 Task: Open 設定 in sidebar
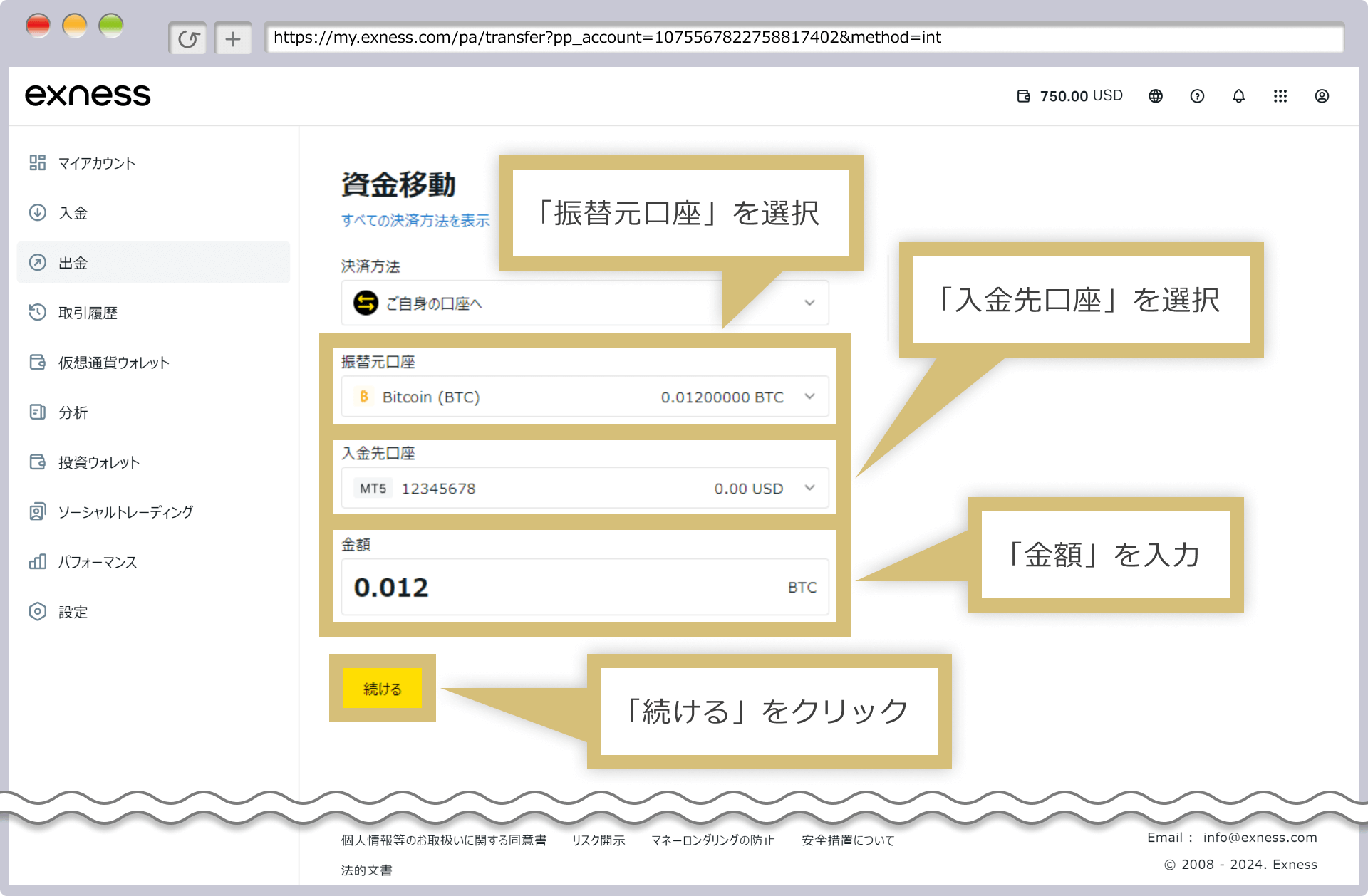click(153, 611)
